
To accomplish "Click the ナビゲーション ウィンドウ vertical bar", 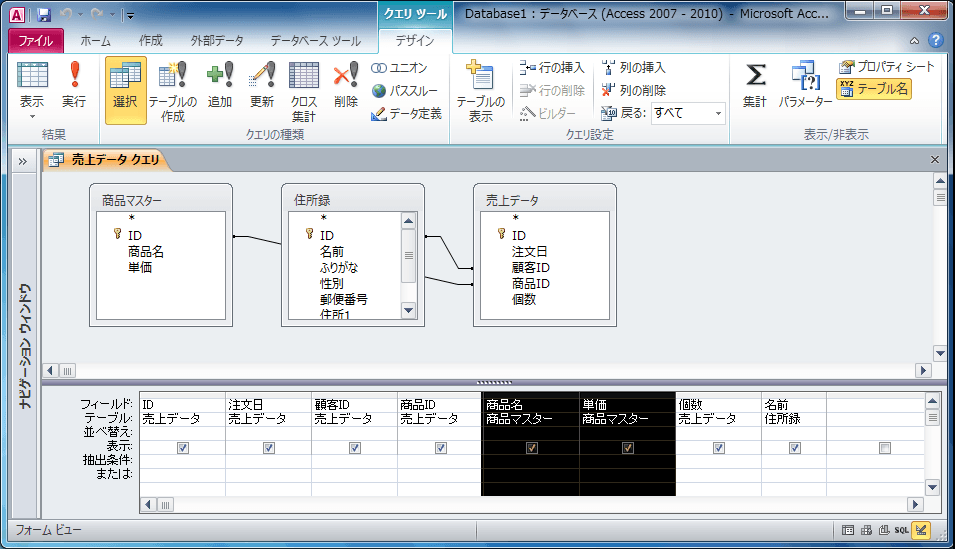I will (24, 345).
